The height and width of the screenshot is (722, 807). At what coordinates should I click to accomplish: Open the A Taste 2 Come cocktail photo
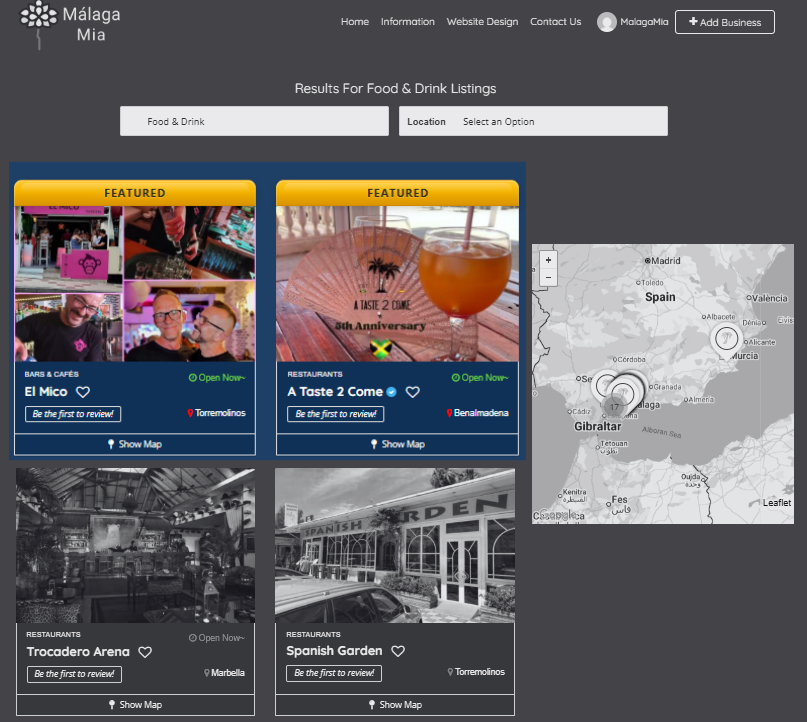click(397, 284)
